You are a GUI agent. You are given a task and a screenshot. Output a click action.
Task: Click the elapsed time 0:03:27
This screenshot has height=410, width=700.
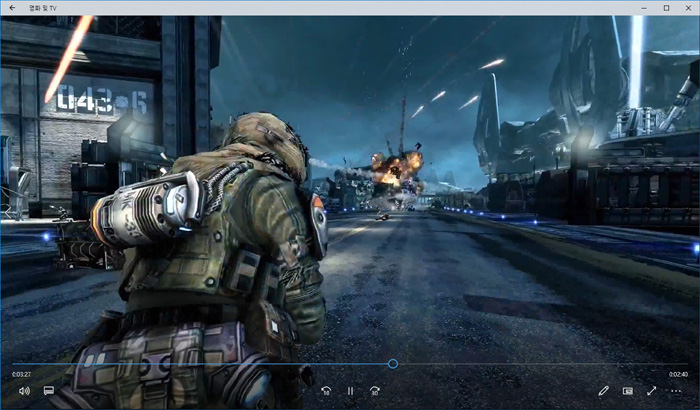click(x=21, y=374)
